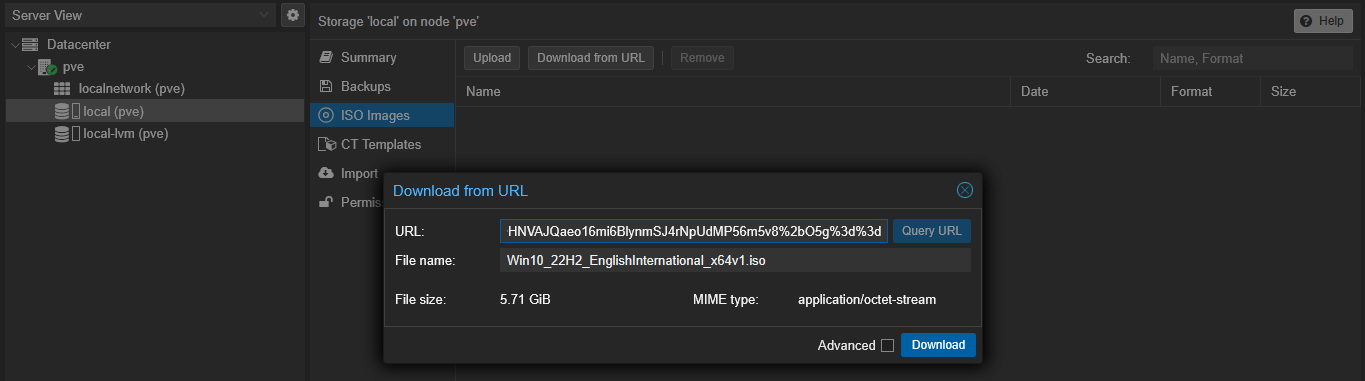Image resolution: width=1365 pixels, height=381 pixels.
Task: Sort by the Name column header
Action: click(x=733, y=91)
